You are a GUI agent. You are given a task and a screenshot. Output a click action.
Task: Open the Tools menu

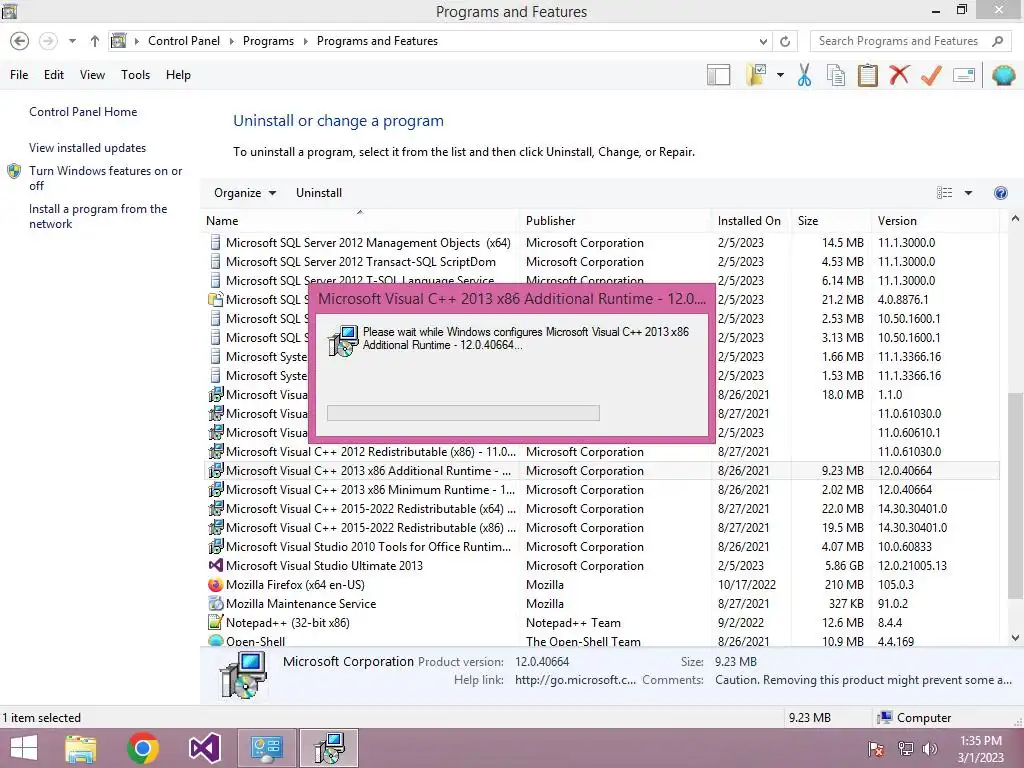click(135, 75)
